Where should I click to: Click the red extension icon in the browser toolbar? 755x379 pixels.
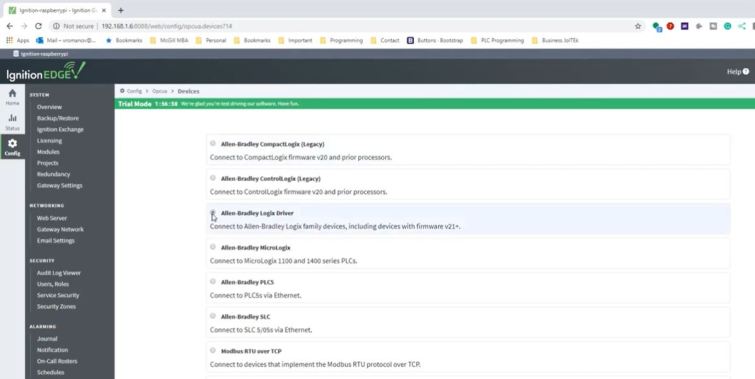point(670,26)
